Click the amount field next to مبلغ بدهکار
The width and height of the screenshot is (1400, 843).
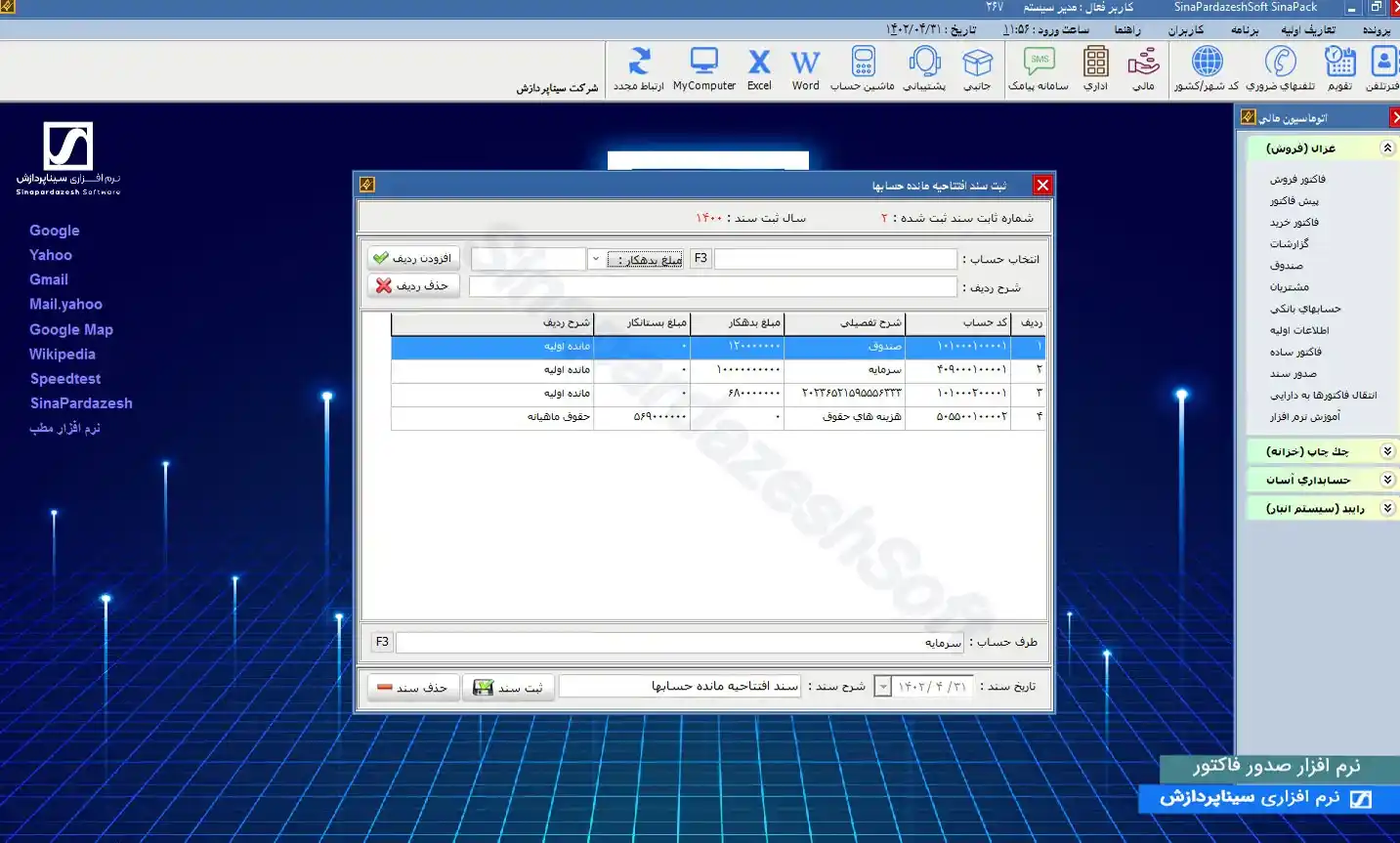click(528, 259)
